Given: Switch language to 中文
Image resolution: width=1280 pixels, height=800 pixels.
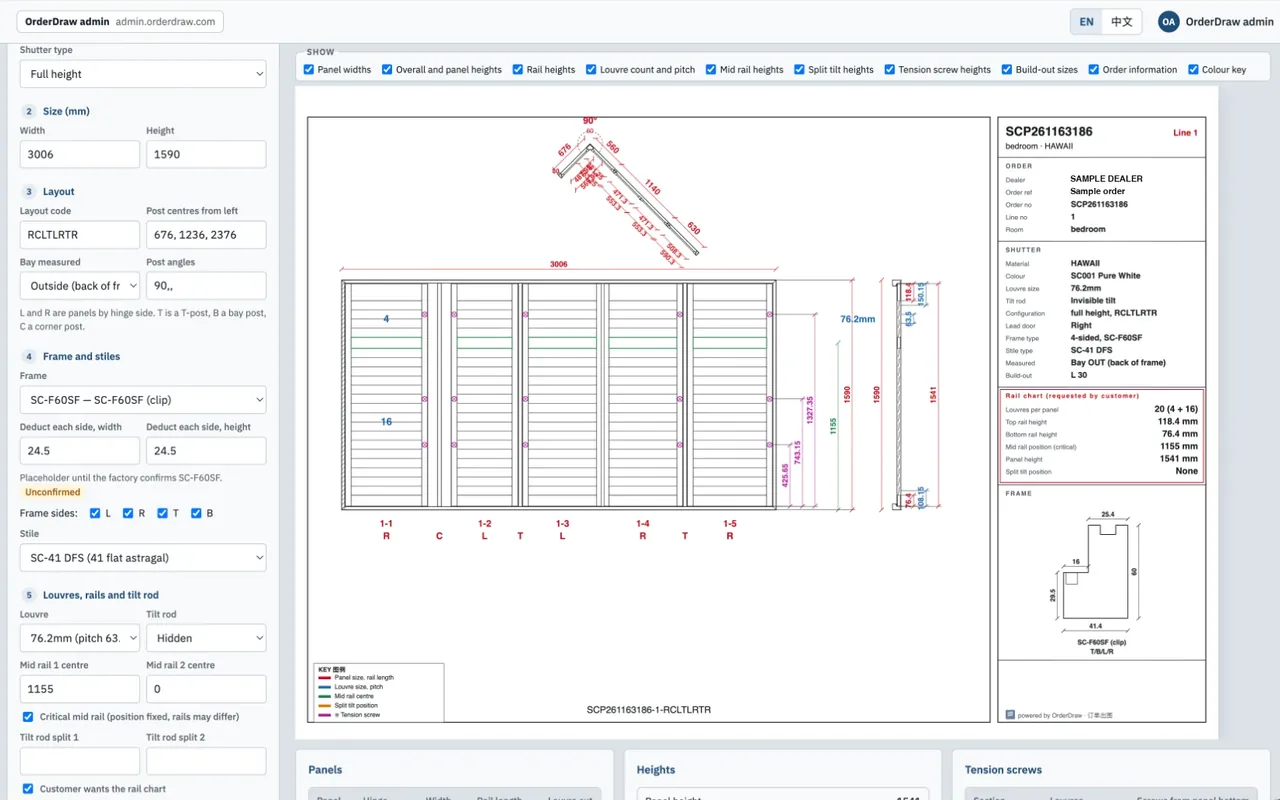Looking at the screenshot, I should click(1122, 21).
